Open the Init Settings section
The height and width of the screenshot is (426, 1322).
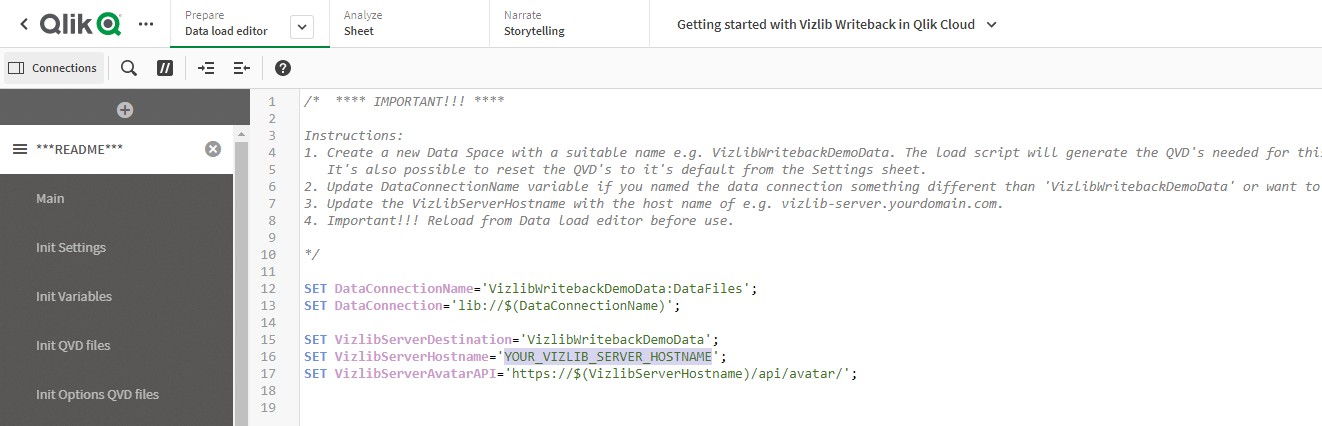tap(117, 247)
